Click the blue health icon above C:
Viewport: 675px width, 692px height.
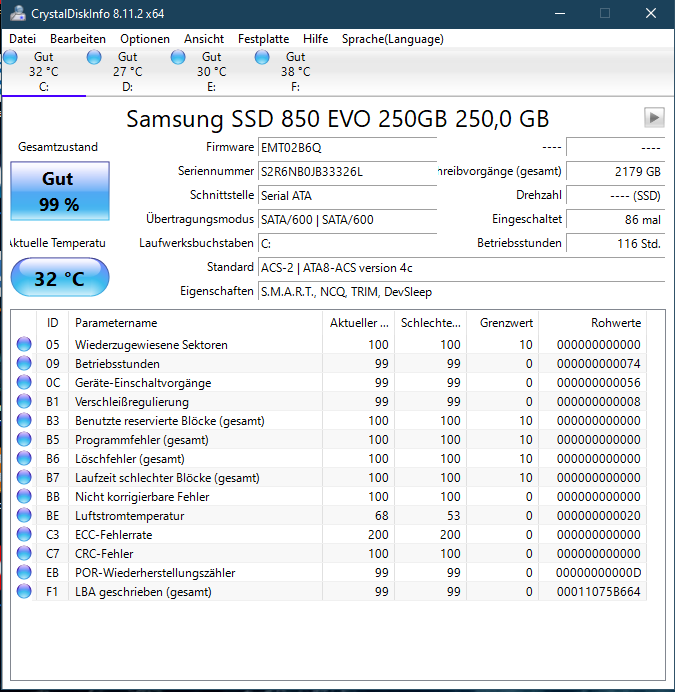click(10, 57)
